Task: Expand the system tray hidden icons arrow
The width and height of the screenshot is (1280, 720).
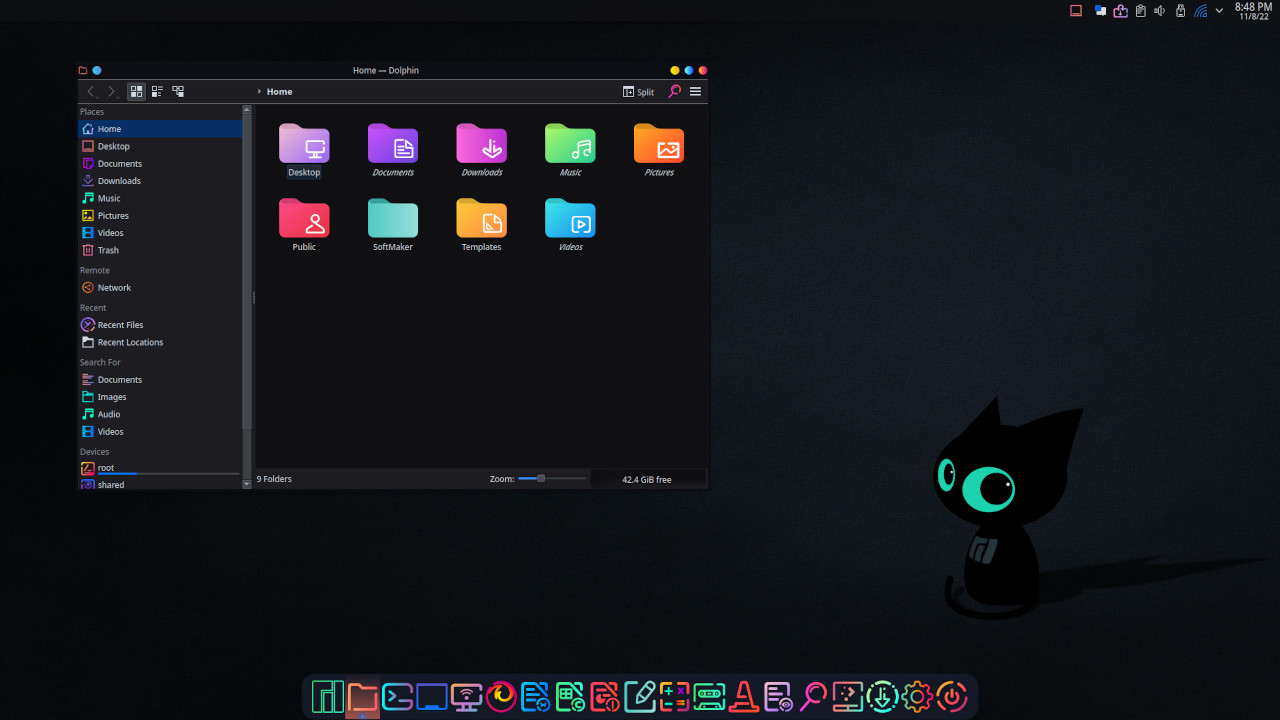Action: point(1219,11)
